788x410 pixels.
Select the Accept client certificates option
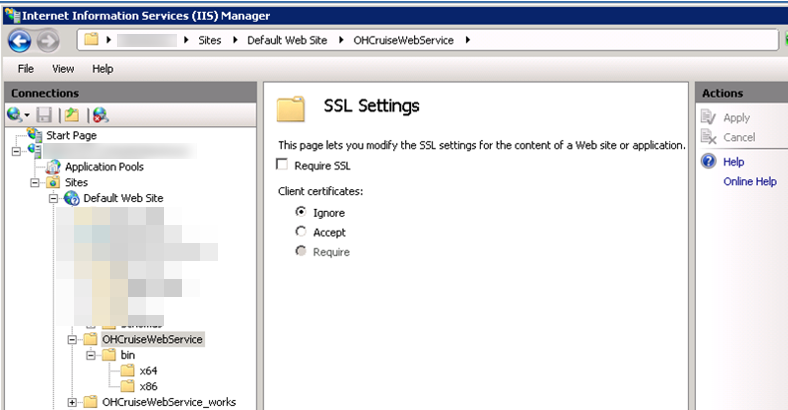point(301,232)
